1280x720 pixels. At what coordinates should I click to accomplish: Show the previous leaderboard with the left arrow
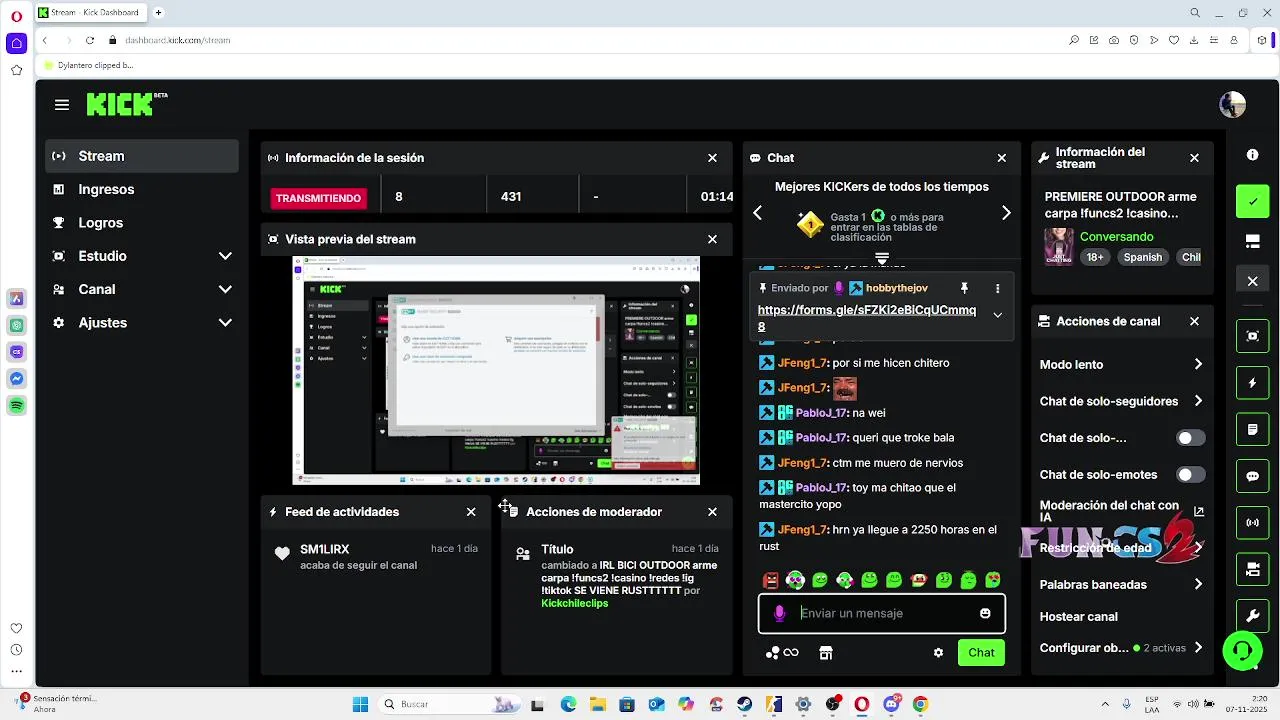(757, 213)
